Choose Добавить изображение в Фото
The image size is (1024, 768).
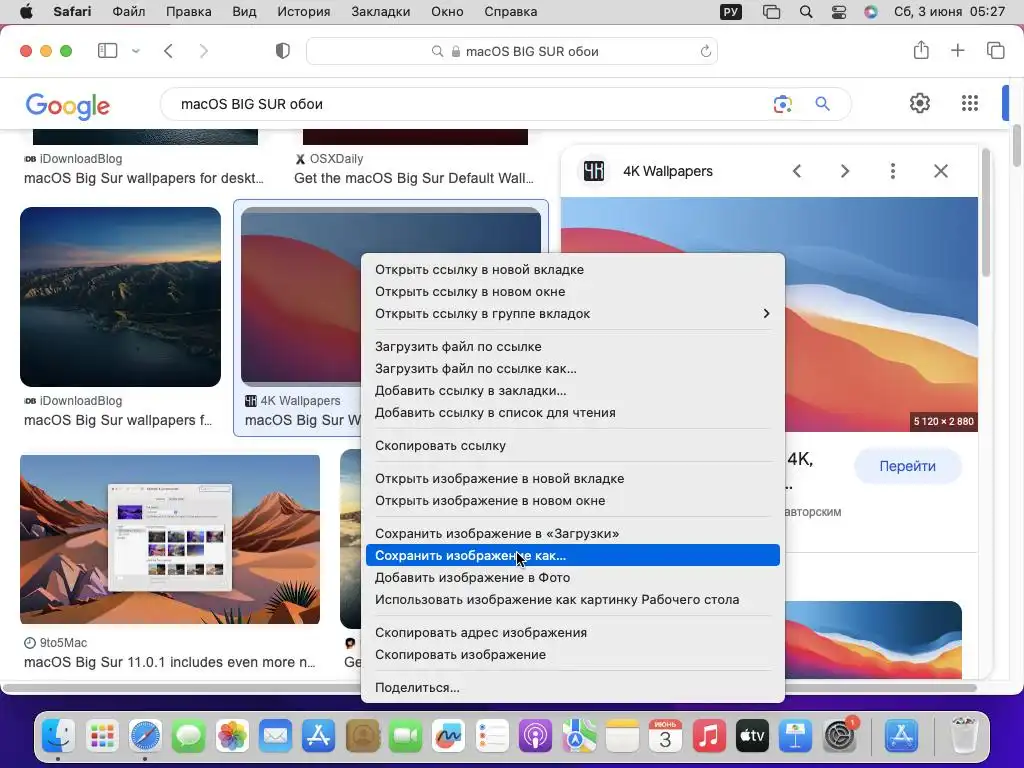coord(572,577)
